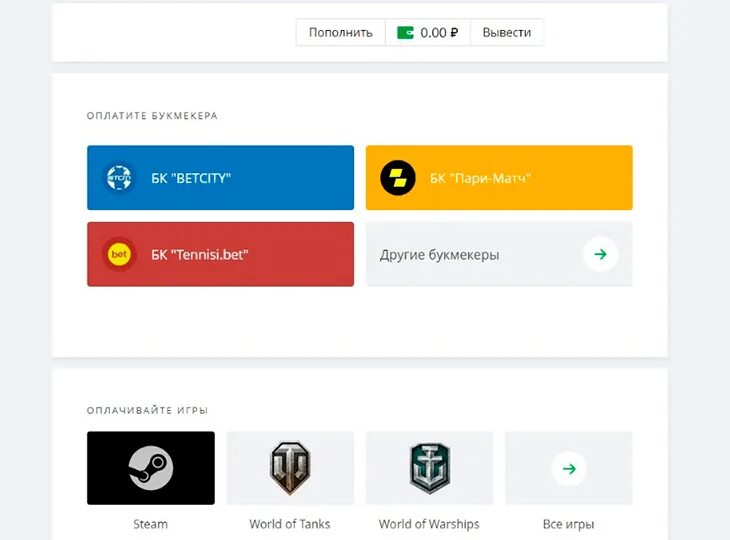Screen dimensions: 730x540
Task: Select the World of Tanks logo
Action: [290, 468]
